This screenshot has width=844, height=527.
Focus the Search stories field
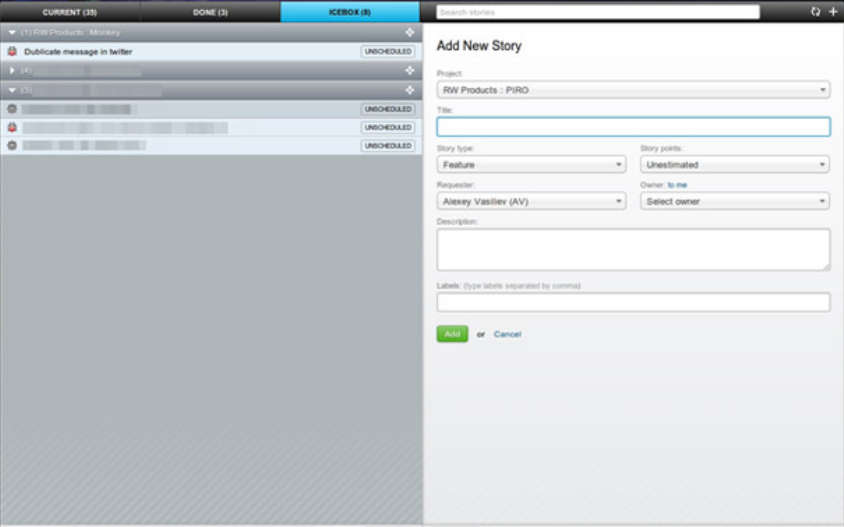(x=597, y=12)
